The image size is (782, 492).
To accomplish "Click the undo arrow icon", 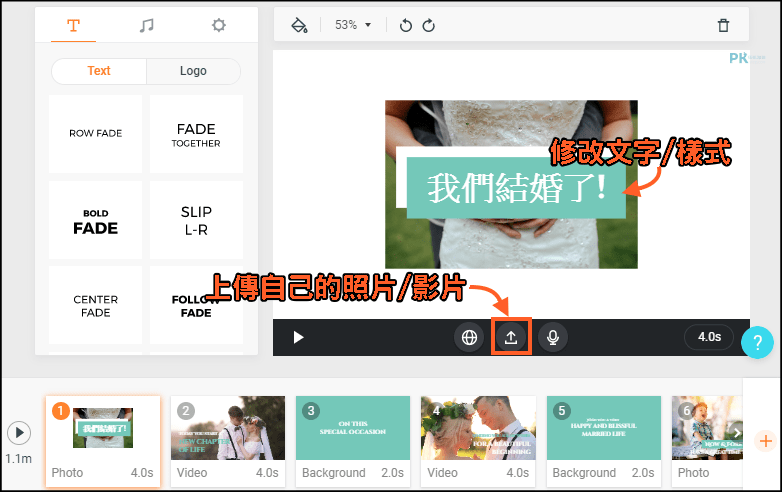I will coord(405,25).
